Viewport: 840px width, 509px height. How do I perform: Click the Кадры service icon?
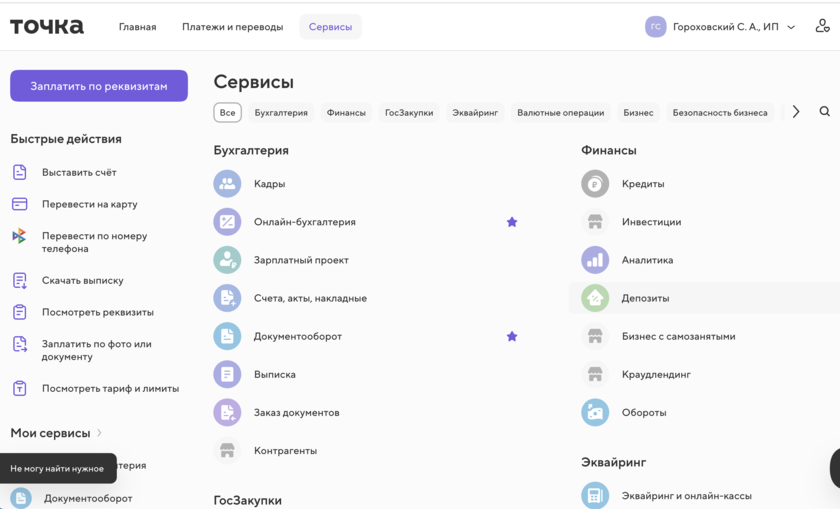point(227,184)
